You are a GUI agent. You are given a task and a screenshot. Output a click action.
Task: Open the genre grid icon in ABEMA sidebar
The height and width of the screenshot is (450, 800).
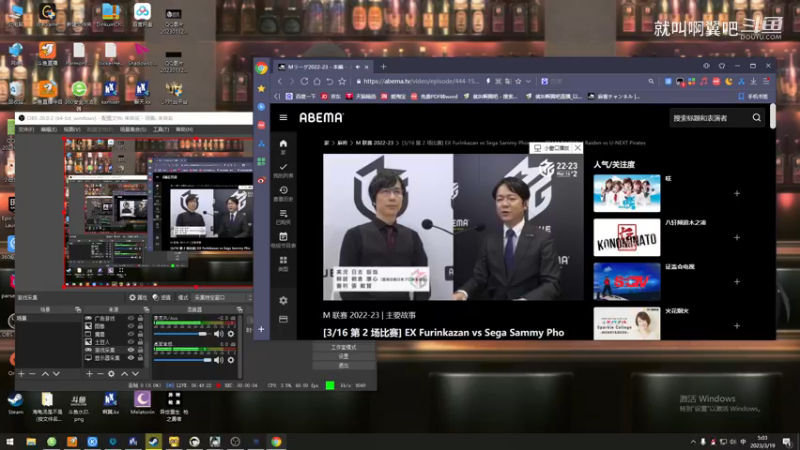[x=283, y=260]
